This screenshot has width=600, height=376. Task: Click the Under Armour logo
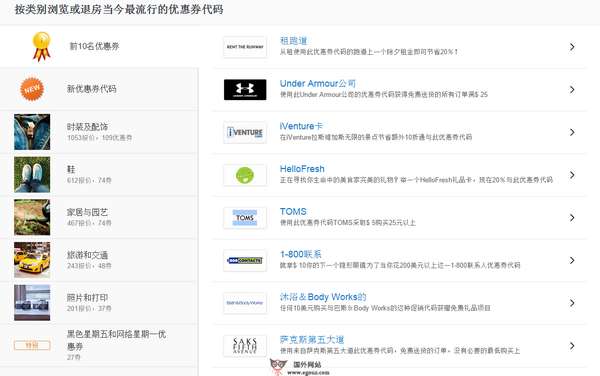tap(245, 90)
